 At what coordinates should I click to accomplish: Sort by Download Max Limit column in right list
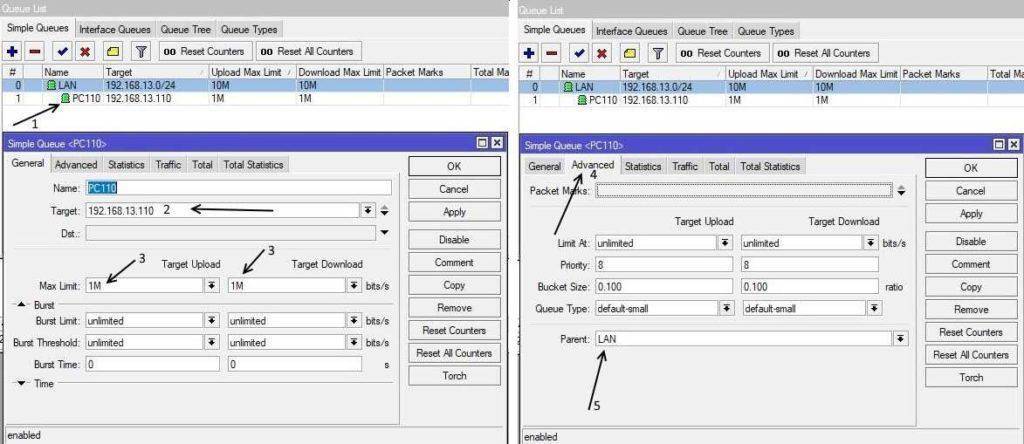coord(856,74)
